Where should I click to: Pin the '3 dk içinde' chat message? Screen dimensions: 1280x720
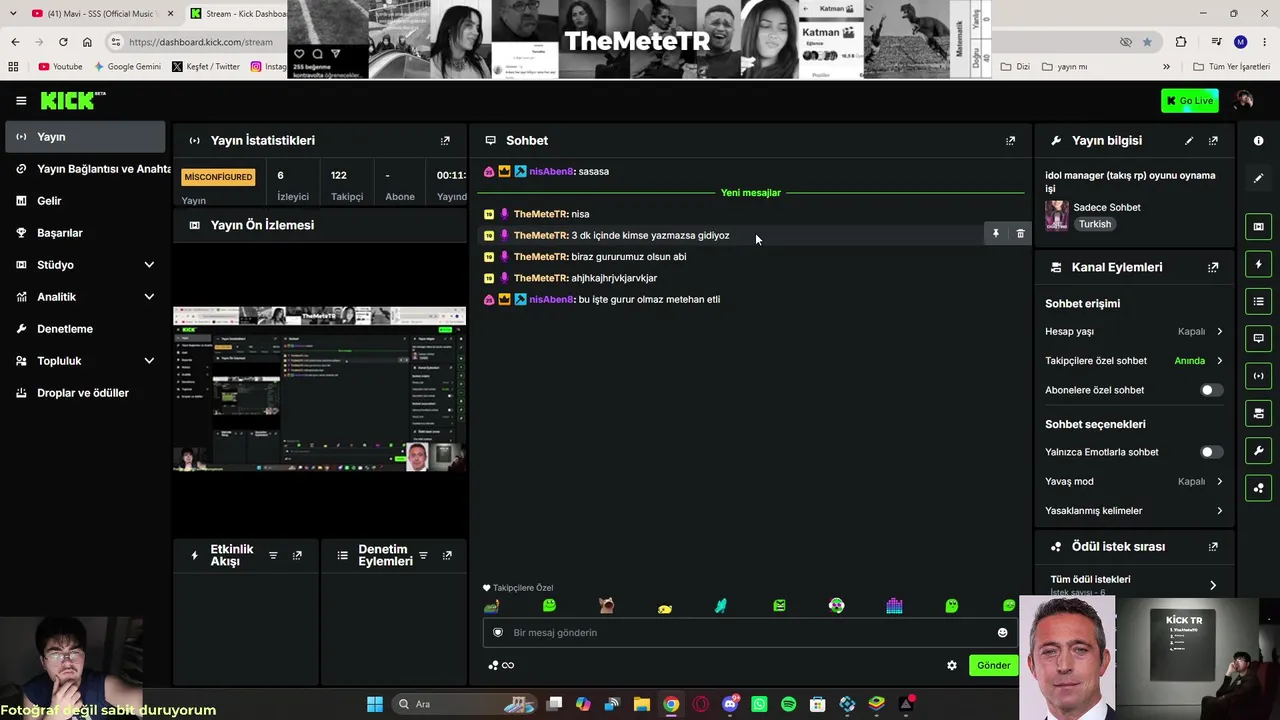pyautogui.click(x=995, y=234)
